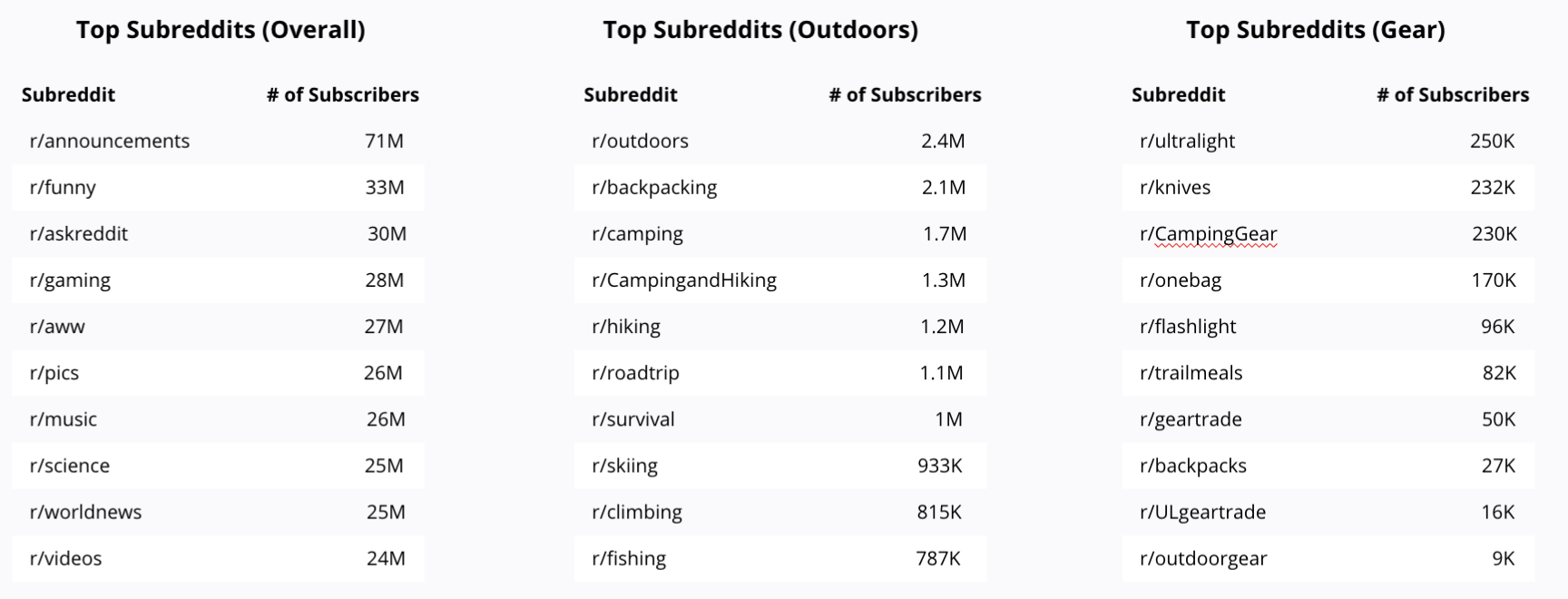Select the "Top Subreddits (Gear)" title

(1315, 30)
